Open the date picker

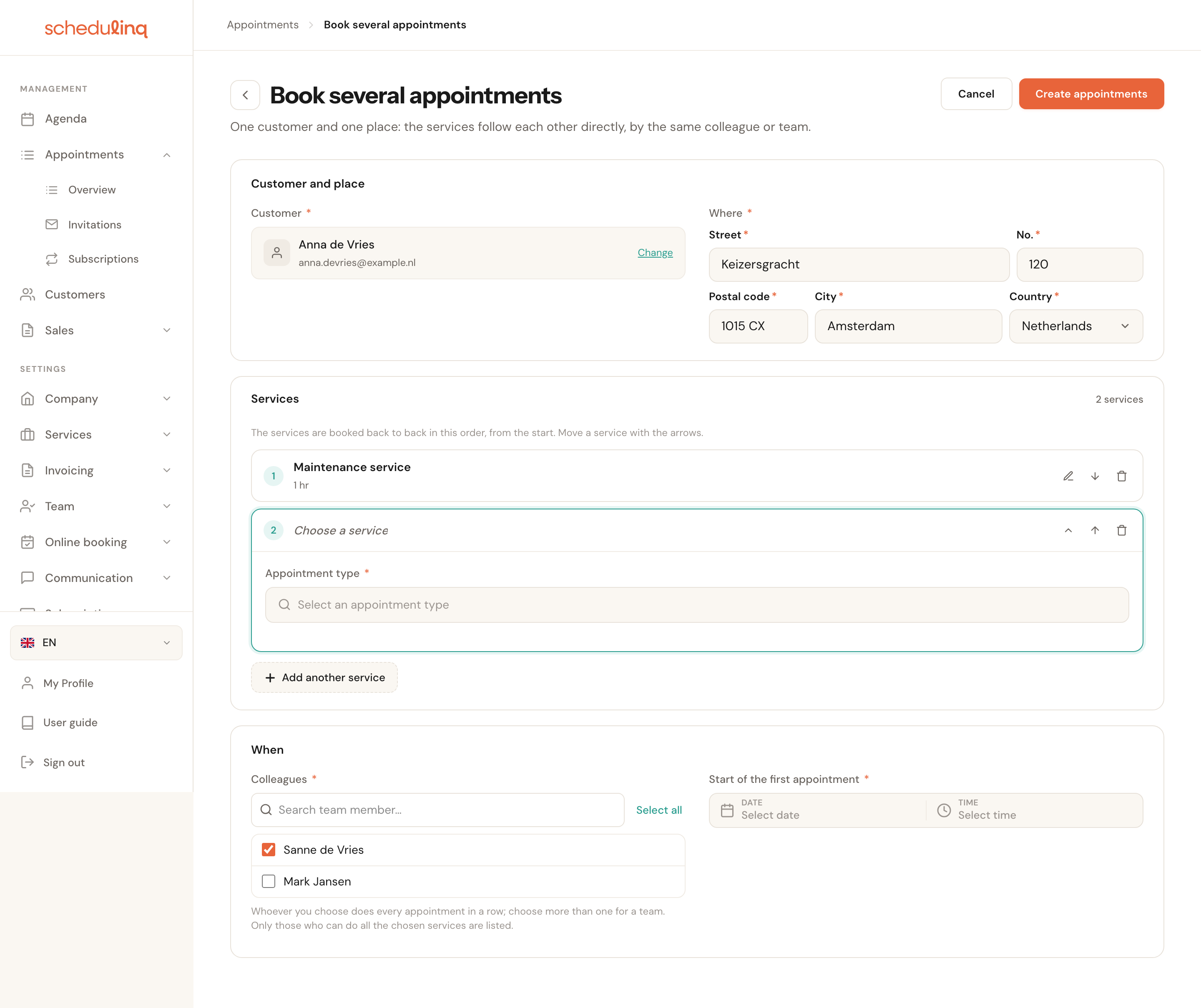click(817, 810)
